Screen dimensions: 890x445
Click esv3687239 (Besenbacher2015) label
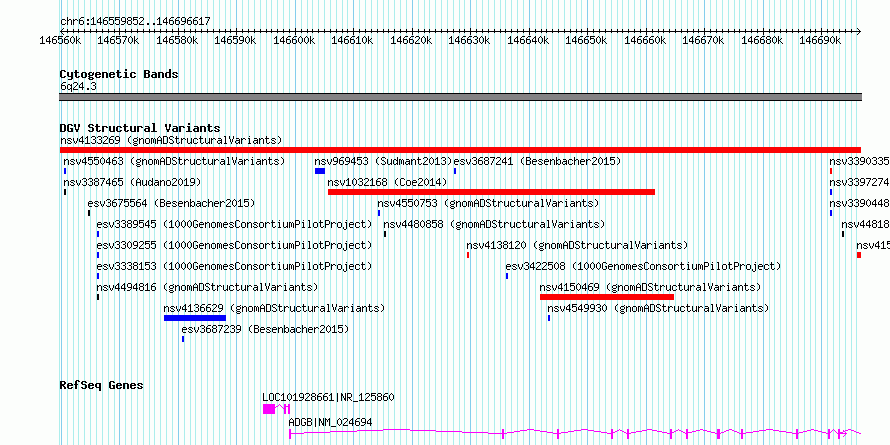pos(265,329)
